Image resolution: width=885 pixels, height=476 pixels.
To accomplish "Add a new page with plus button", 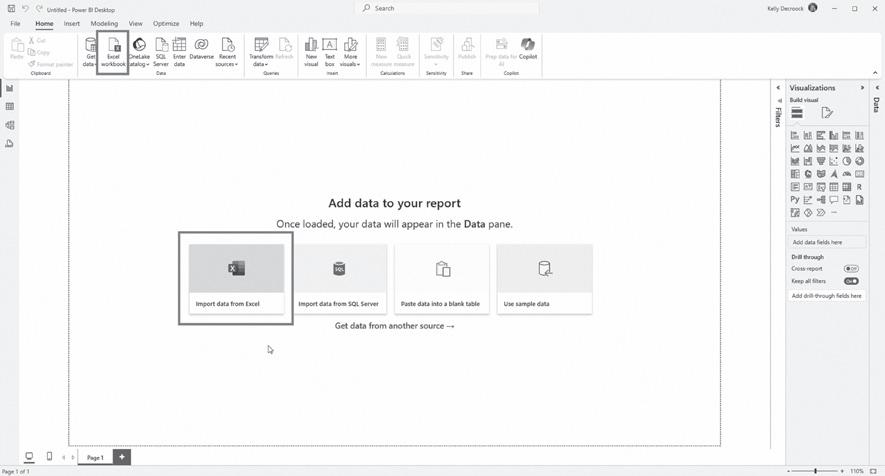I will (122, 457).
